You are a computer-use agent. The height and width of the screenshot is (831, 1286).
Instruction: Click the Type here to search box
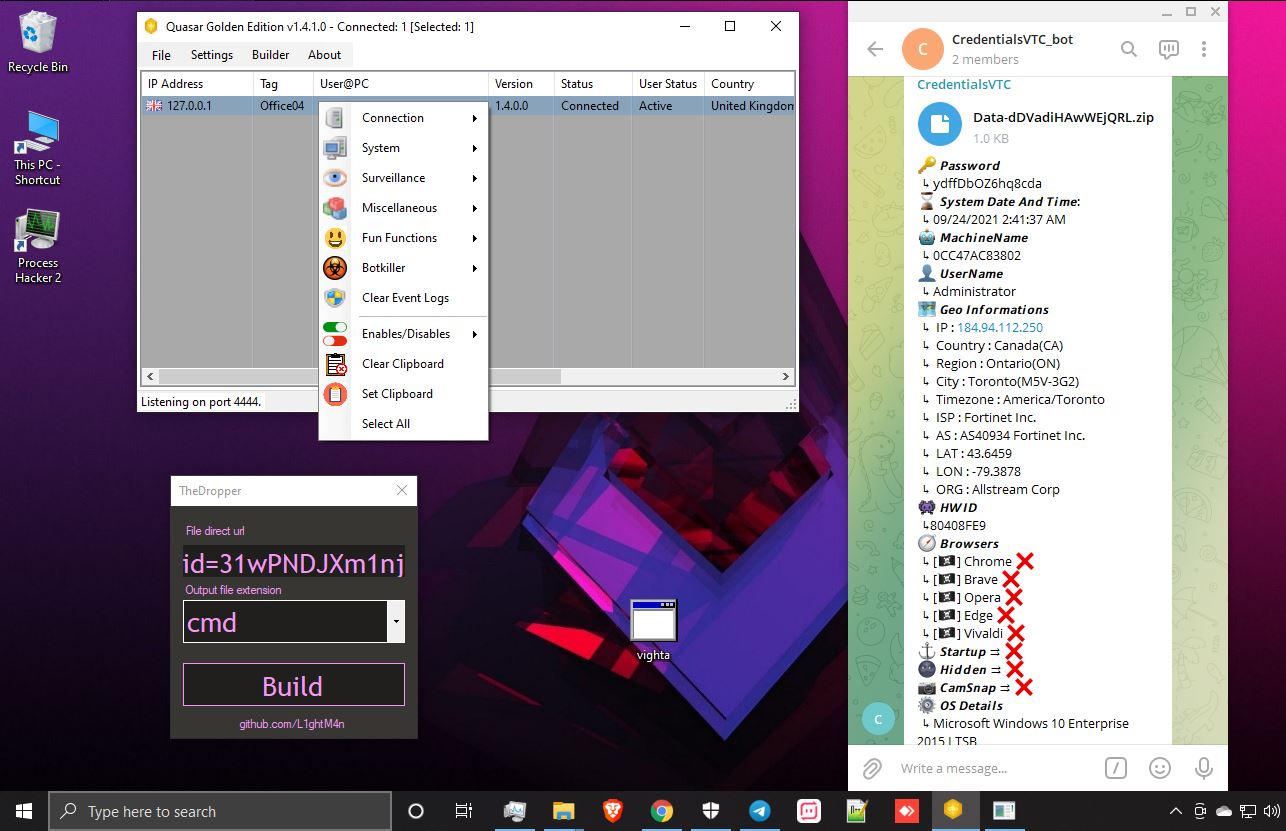tap(219, 811)
